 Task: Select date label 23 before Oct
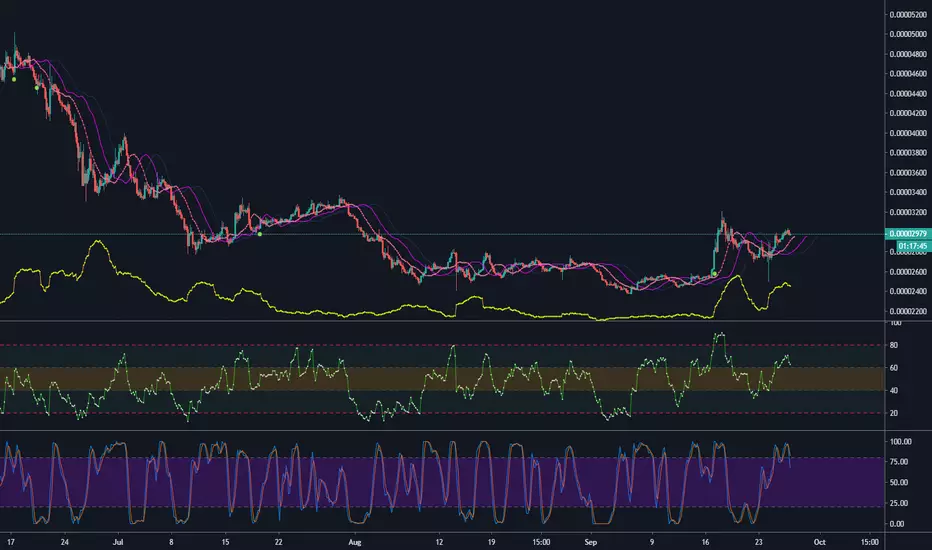coord(758,542)
